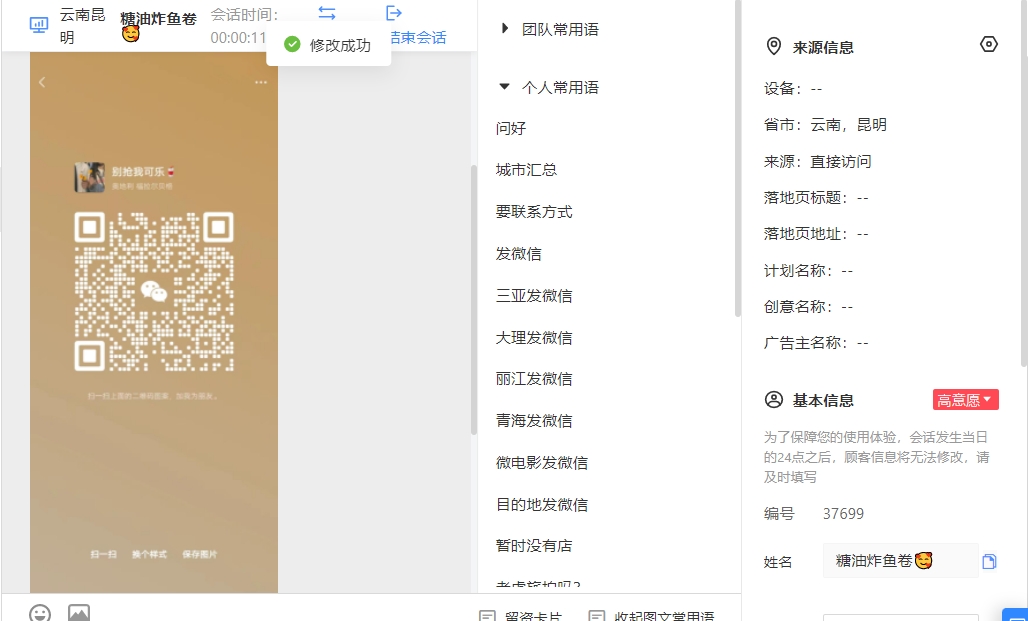Click the end session exit icon
This screenshot has height=621, width=1028.
[393, 12]
